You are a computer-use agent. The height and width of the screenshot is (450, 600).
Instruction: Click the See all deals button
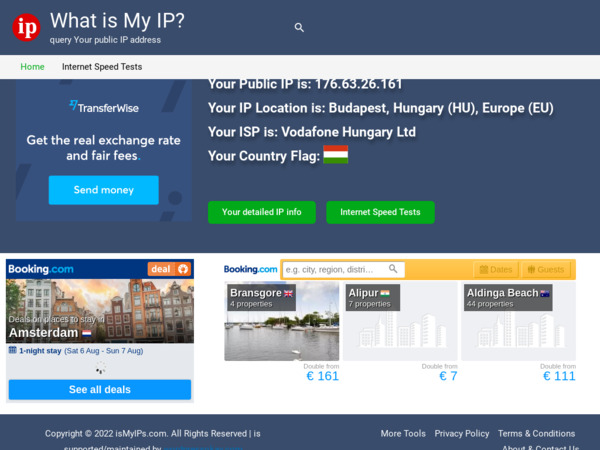100,390
